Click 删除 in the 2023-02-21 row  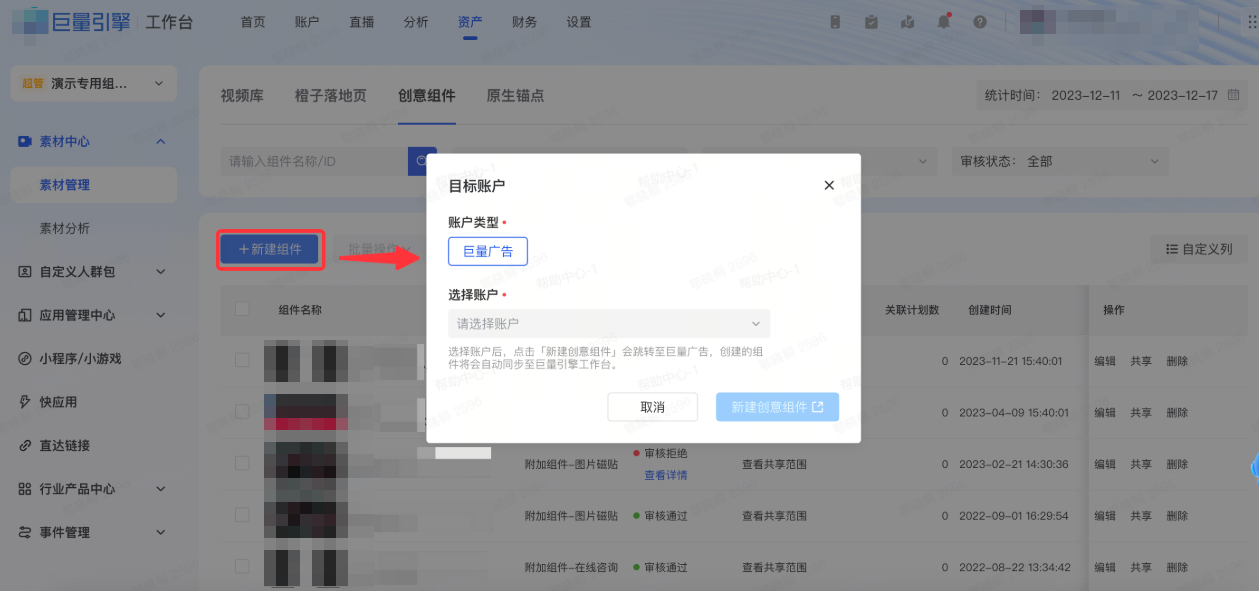click(x=1177, y=464)
